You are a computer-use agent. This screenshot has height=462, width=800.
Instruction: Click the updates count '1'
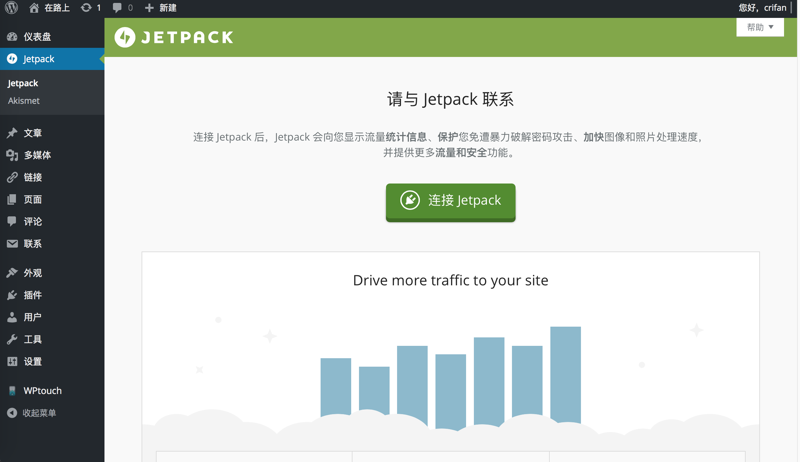coord(98,8)
